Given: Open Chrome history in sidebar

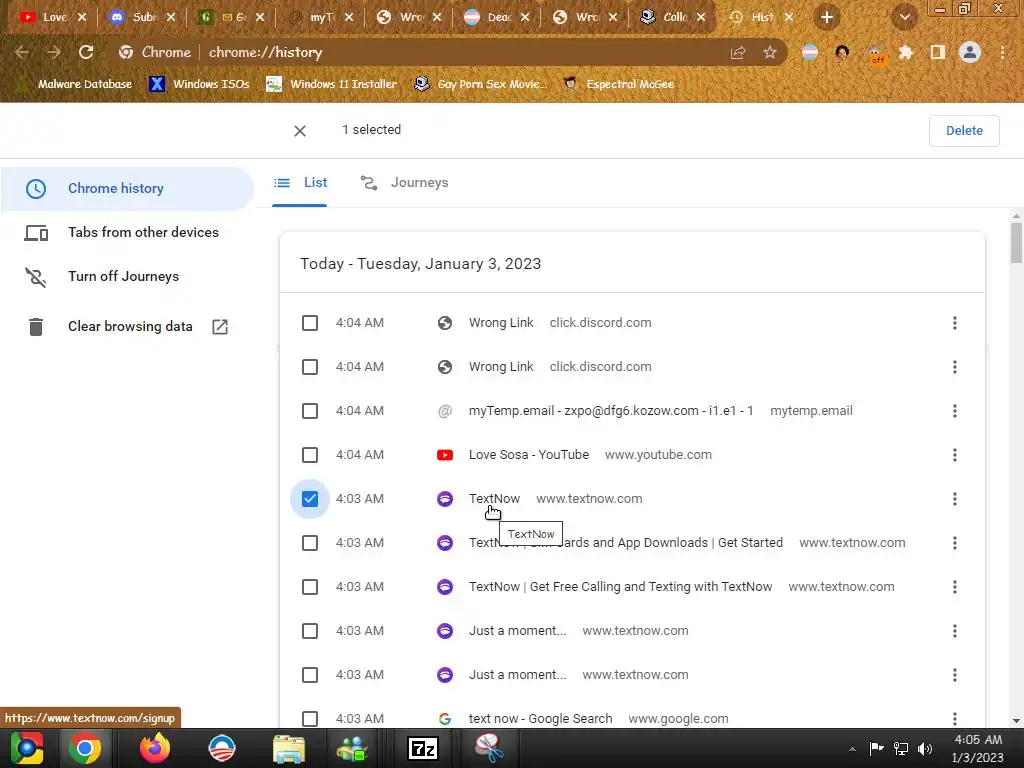Looking at the screenshot, I should (127, 189).
